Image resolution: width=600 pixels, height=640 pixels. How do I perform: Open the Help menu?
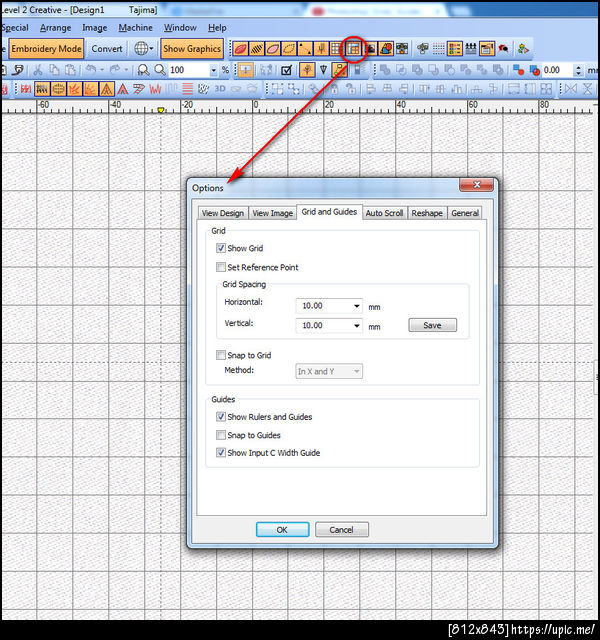pos(217,28)
